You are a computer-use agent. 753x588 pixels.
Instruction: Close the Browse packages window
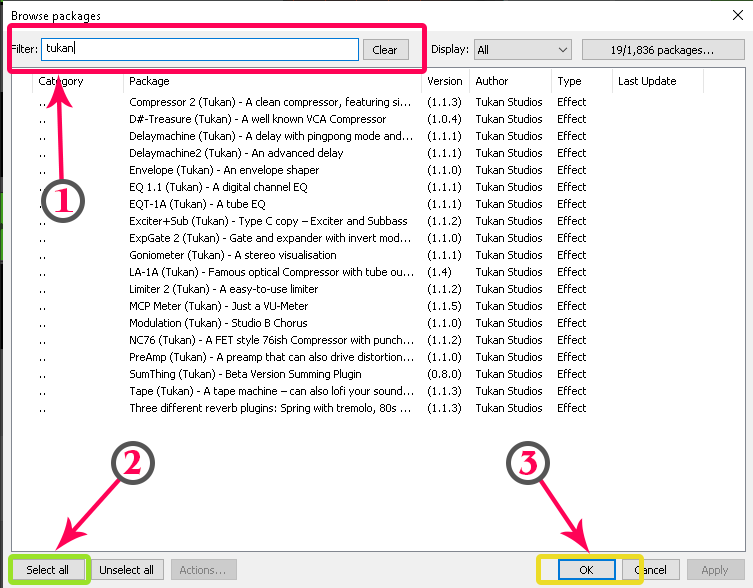[738, 15]
